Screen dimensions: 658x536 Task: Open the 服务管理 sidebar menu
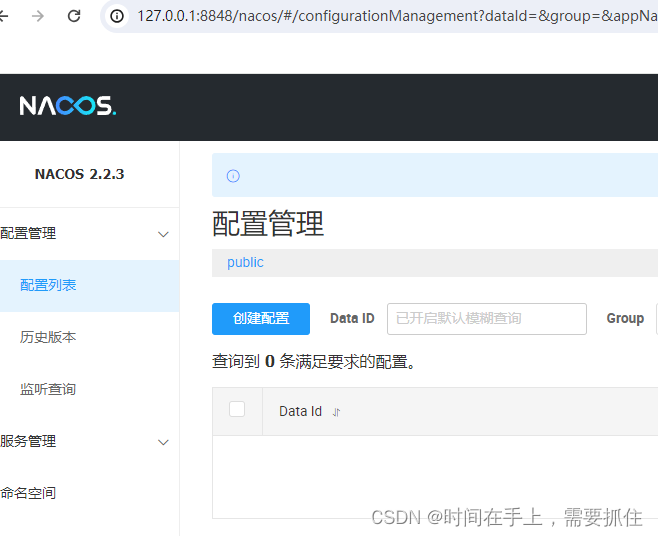(89, 442)
